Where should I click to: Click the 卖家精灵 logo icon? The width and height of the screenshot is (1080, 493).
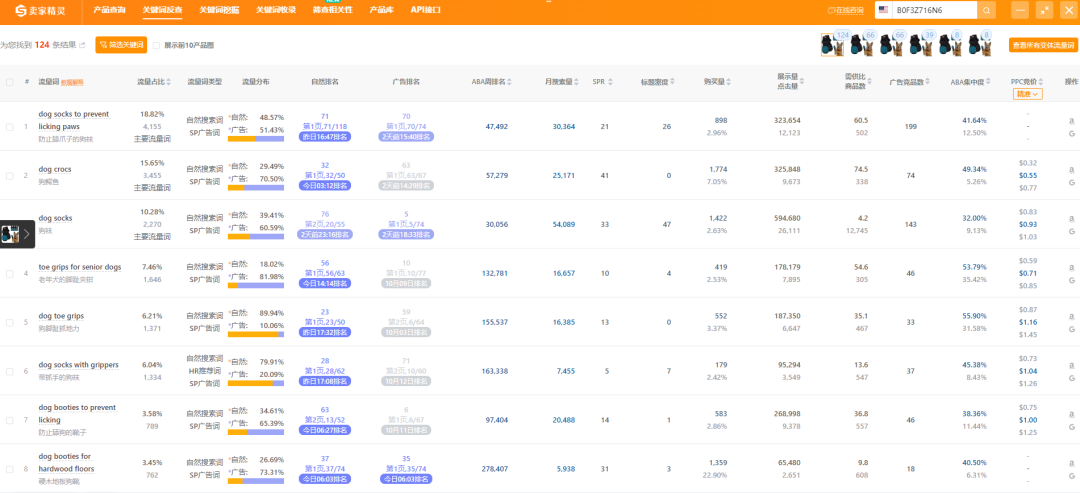tap(20, 10)
